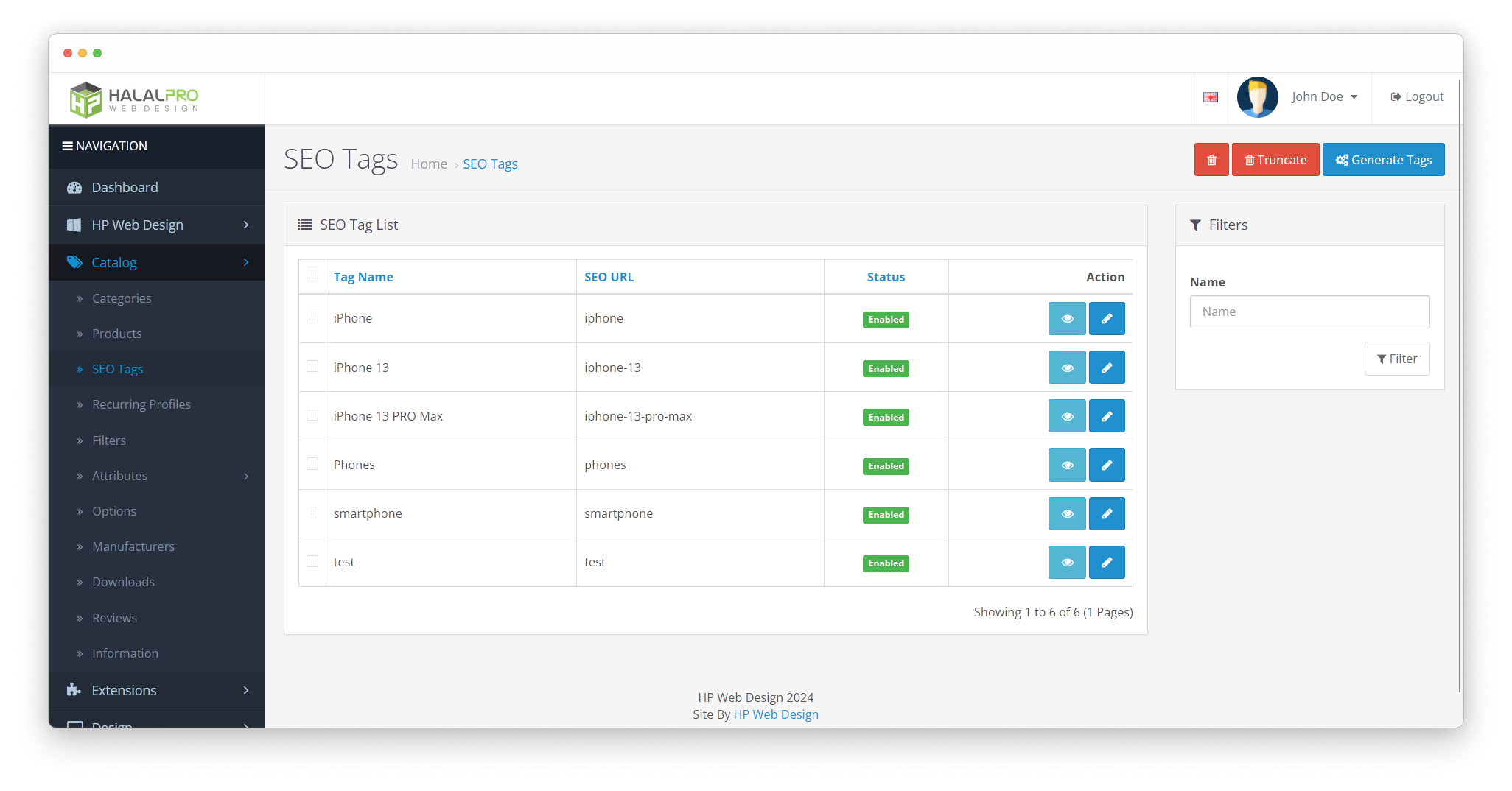The image size is (1512, 791).
Task: Click the Generate Tags button
Action: [x=1383, y=160]
